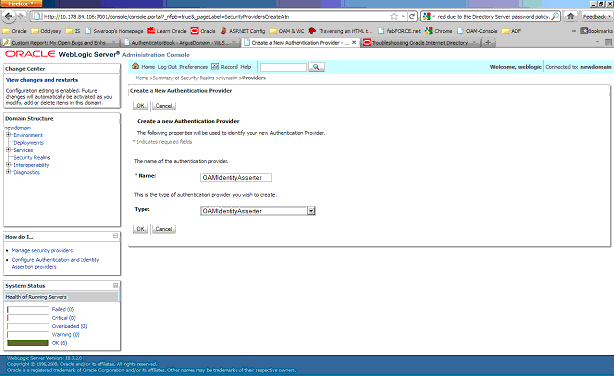
Task: Click the search magnifier in browser search box
Action: pyautogui.click(x=555, y=16)
